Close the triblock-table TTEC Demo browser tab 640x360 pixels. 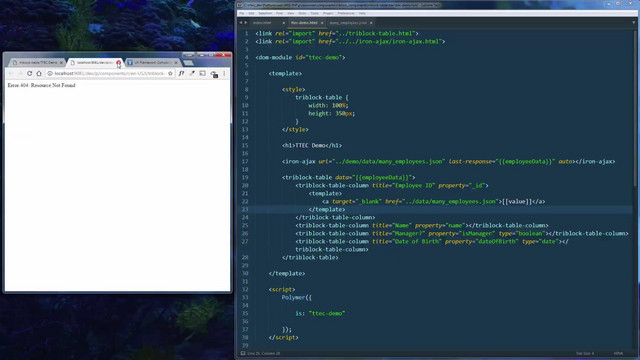tap(61, 62)
